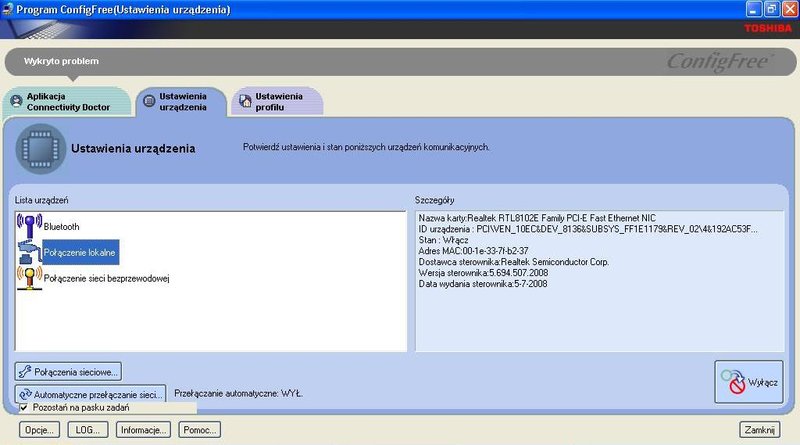800x445 pixels.
Task: Click Przełączanie automatyczne: WYŁ. status text
Action: pos(238,394)
